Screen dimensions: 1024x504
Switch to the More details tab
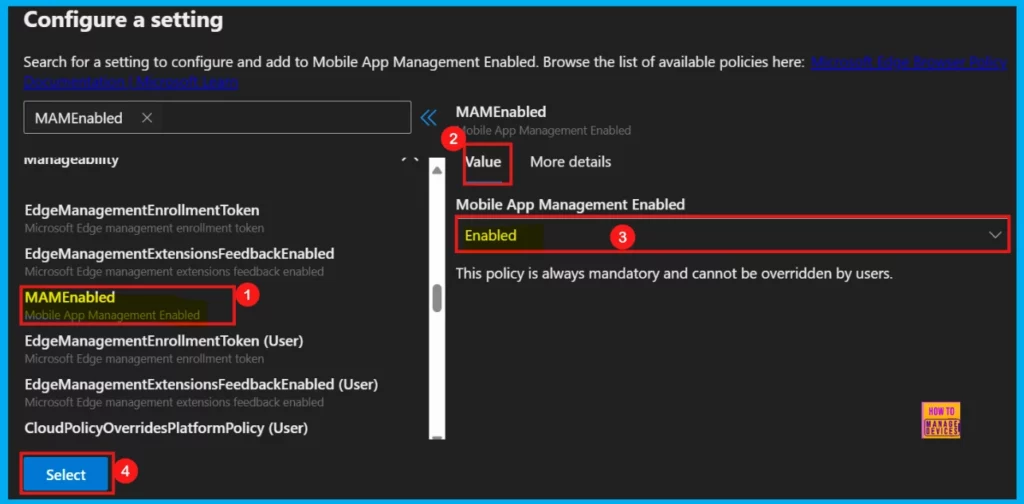click(x=570, y=162)
